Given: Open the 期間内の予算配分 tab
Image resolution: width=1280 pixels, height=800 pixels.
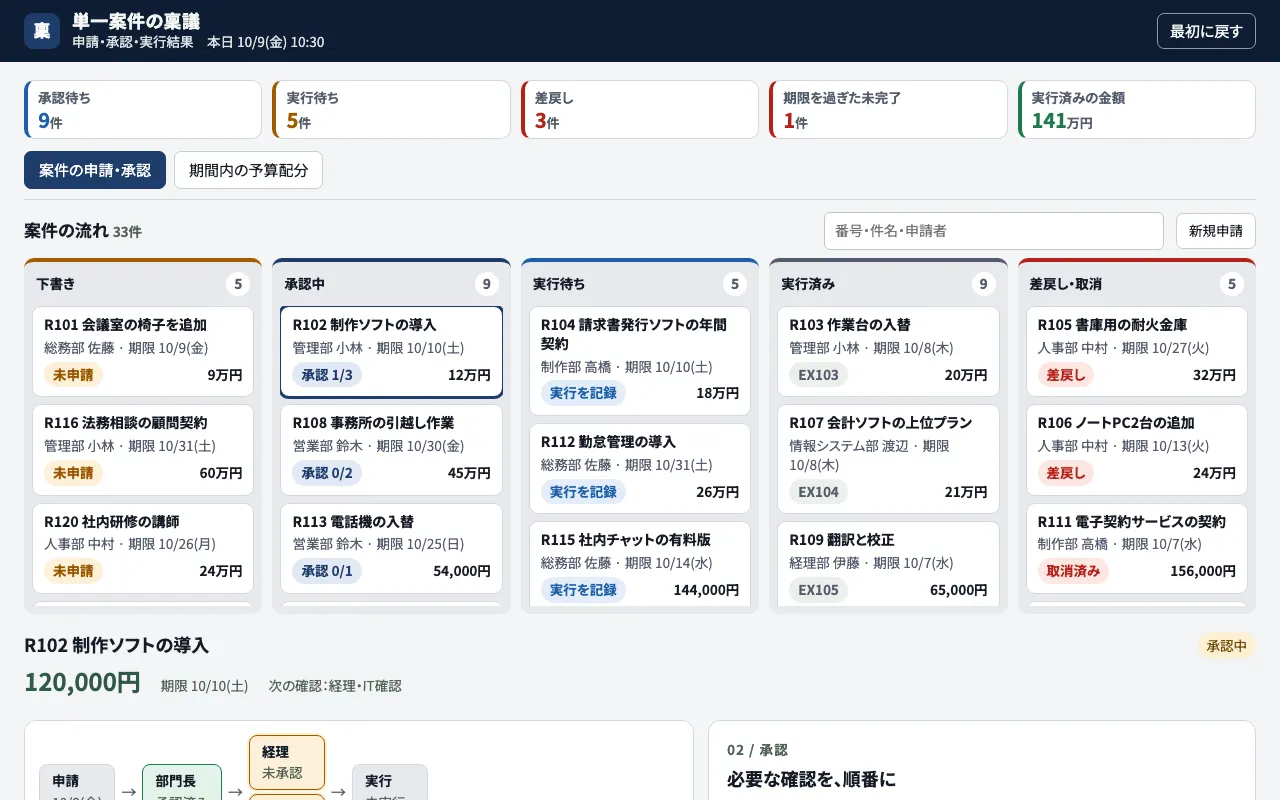Looking at the screenshot, I should 249,170.
